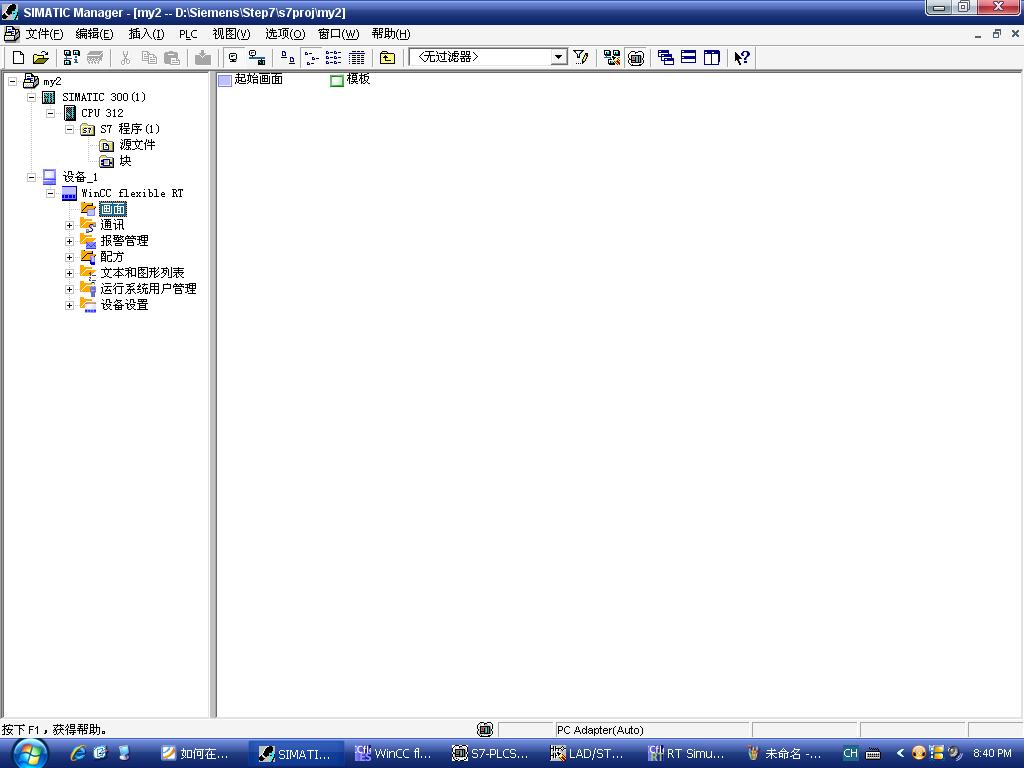Switch to Details view mode
1024x768 pixels.
click(x=356, y=58)
